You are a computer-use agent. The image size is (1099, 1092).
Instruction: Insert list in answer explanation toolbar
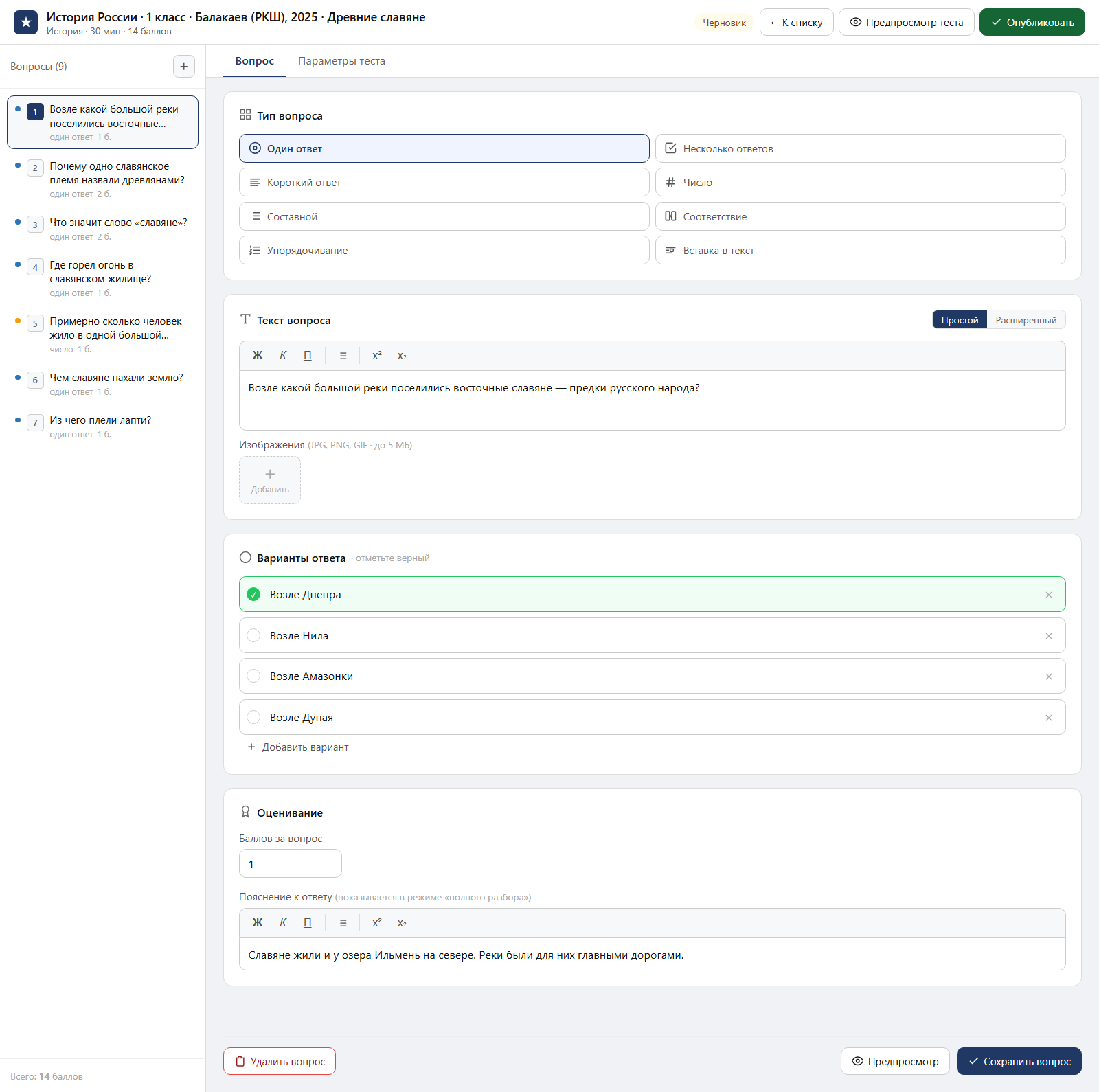(343, 923)
